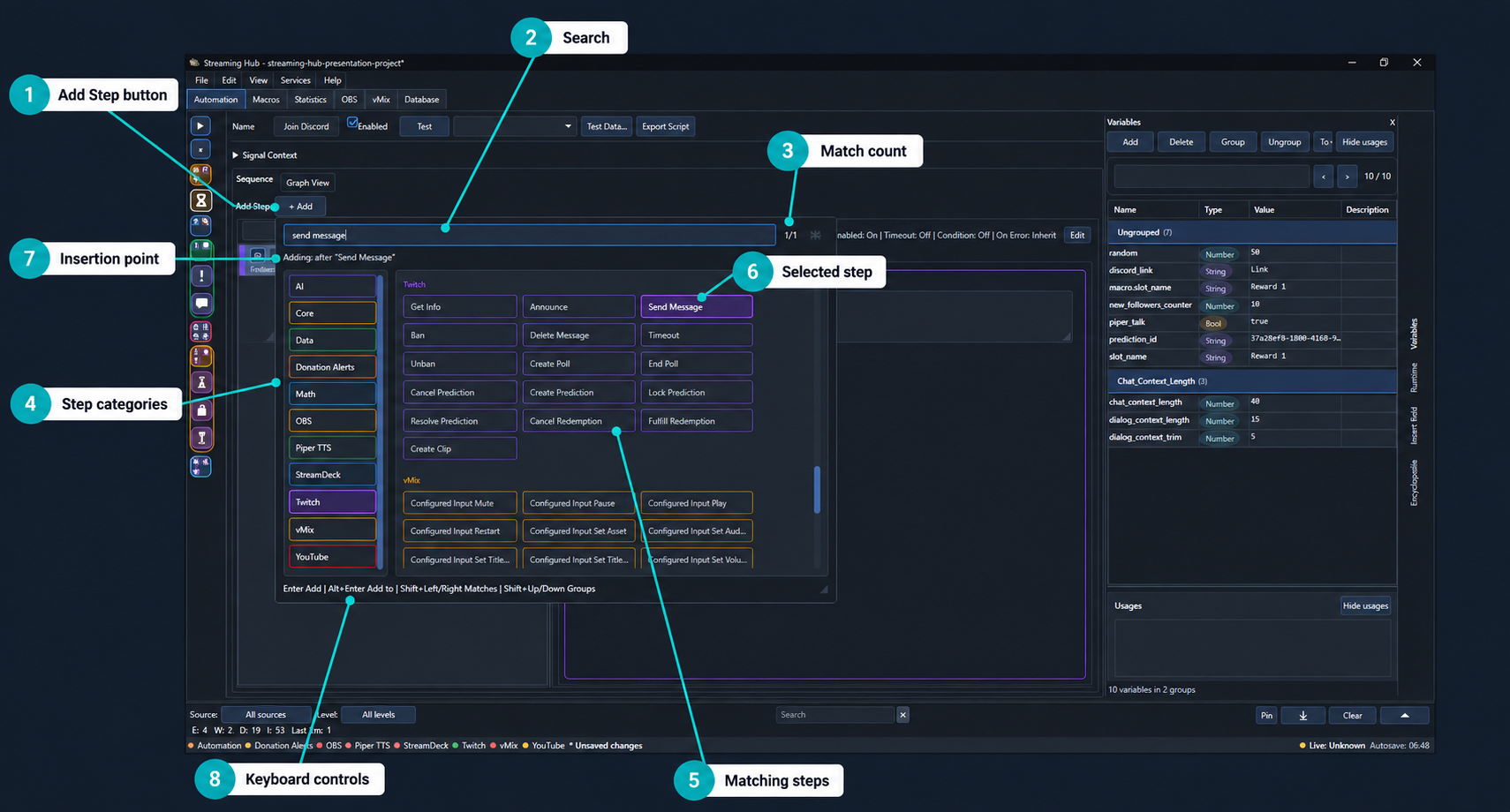Viewport: 1510px width, 812px height.
Task: Click the Variables search input field
Action: (x=1211, y=177)
